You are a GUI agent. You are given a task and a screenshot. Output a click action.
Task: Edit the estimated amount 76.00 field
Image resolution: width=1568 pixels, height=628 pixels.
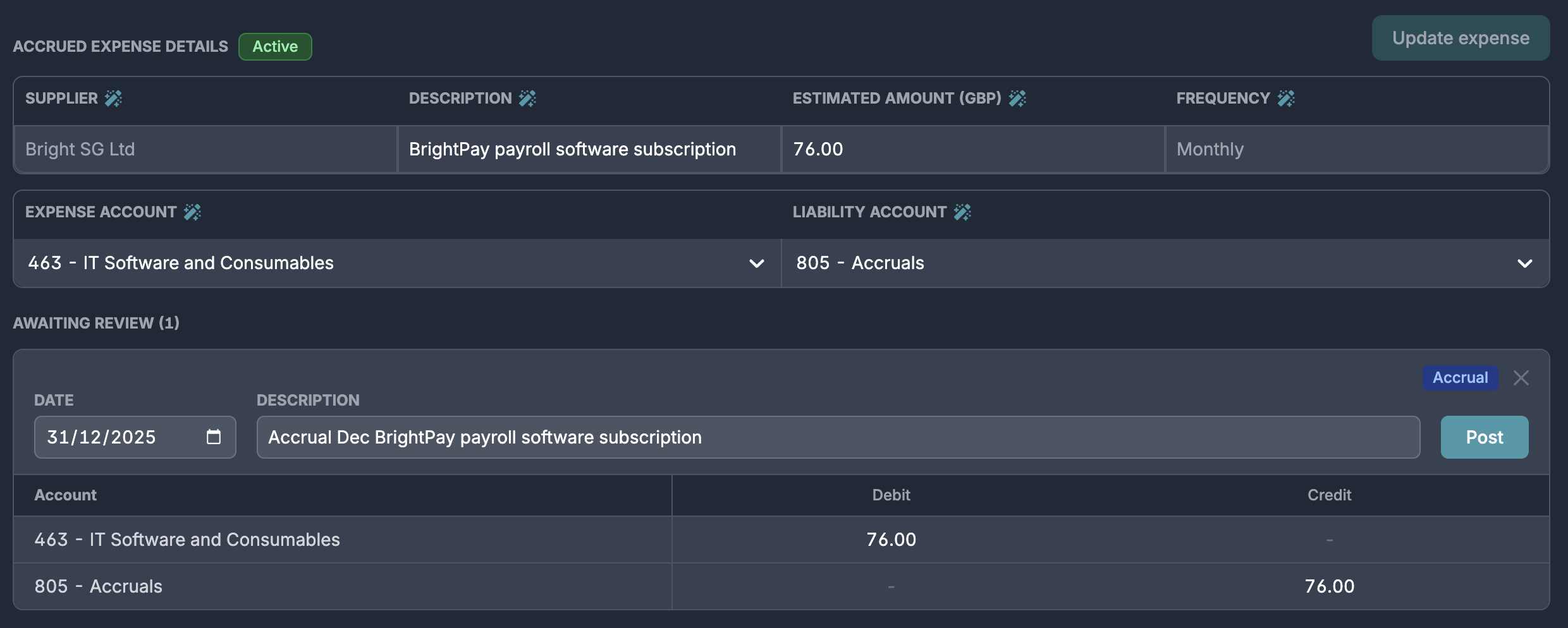point(973,149)
